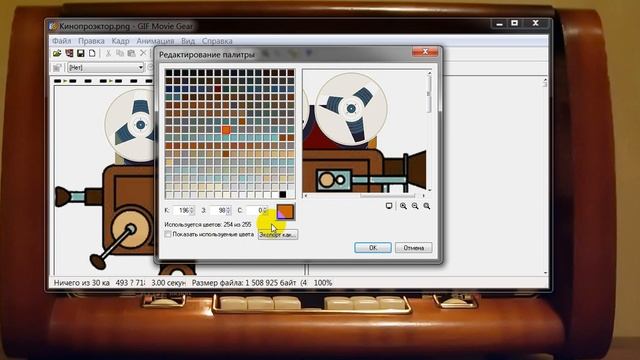The image size is (640, 360).
Task: Click the С (blue) value field showing 0
Action: coord(254,211)
